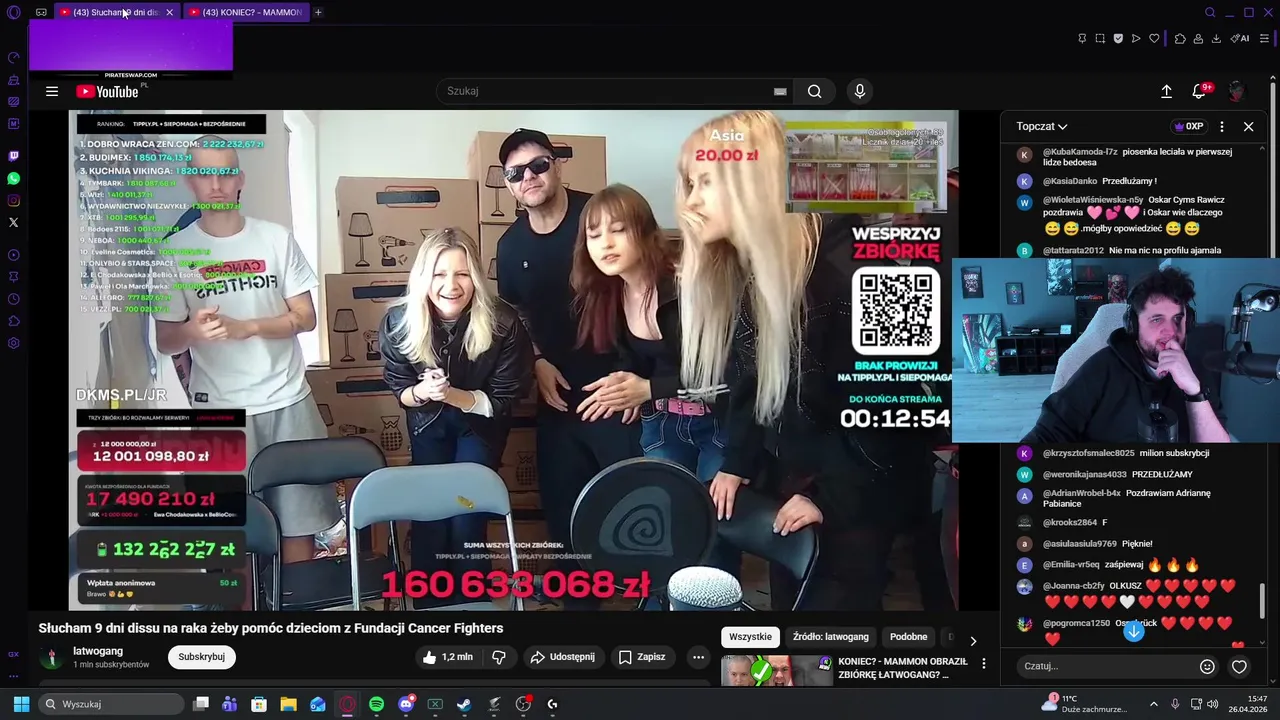This screenshot has width=1280, height=720.
Task: Open X (Twitter) in the Opera sidebar
Action: (13, 222)
